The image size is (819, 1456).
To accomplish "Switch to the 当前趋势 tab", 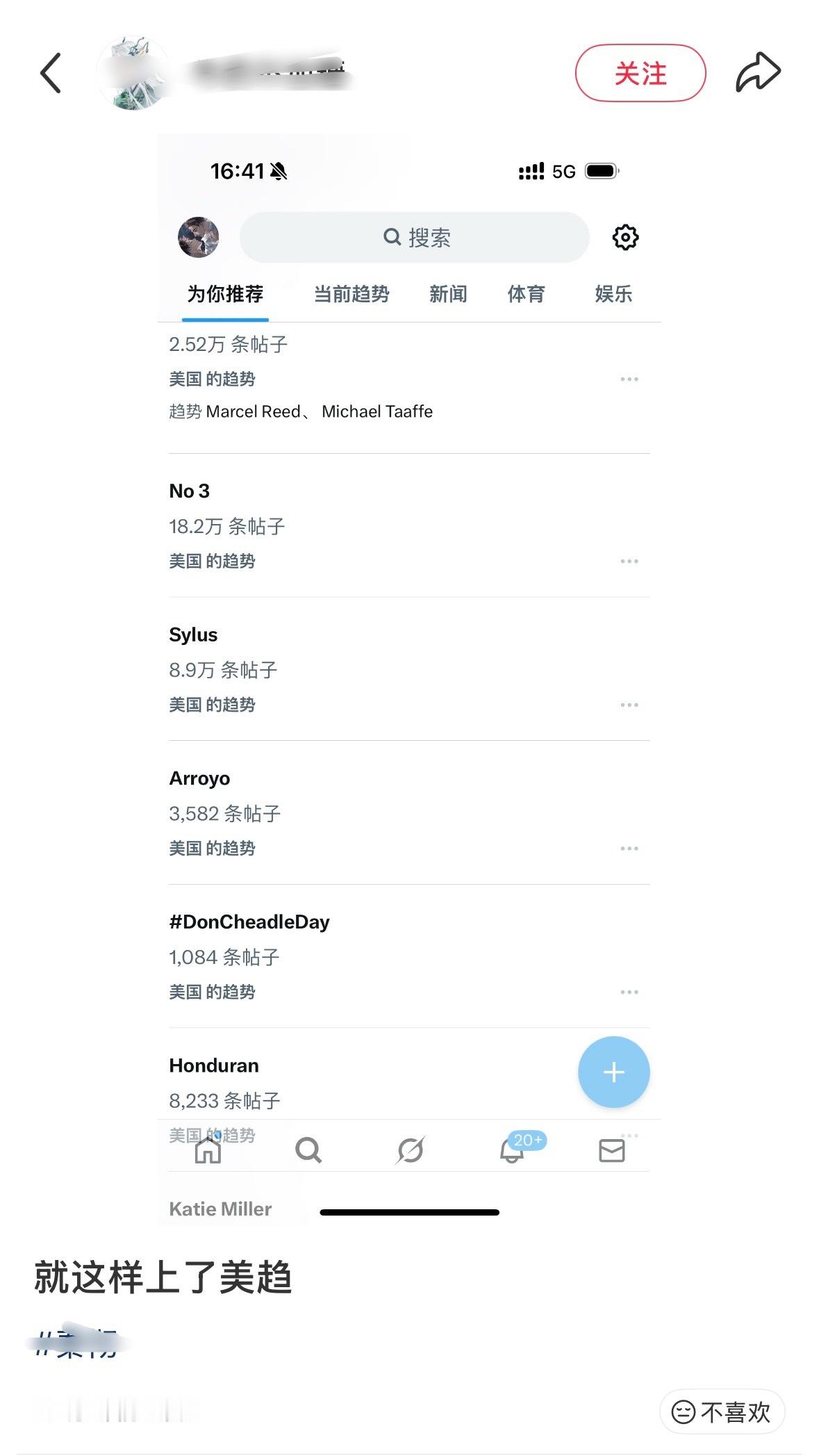I will (351, 294).
